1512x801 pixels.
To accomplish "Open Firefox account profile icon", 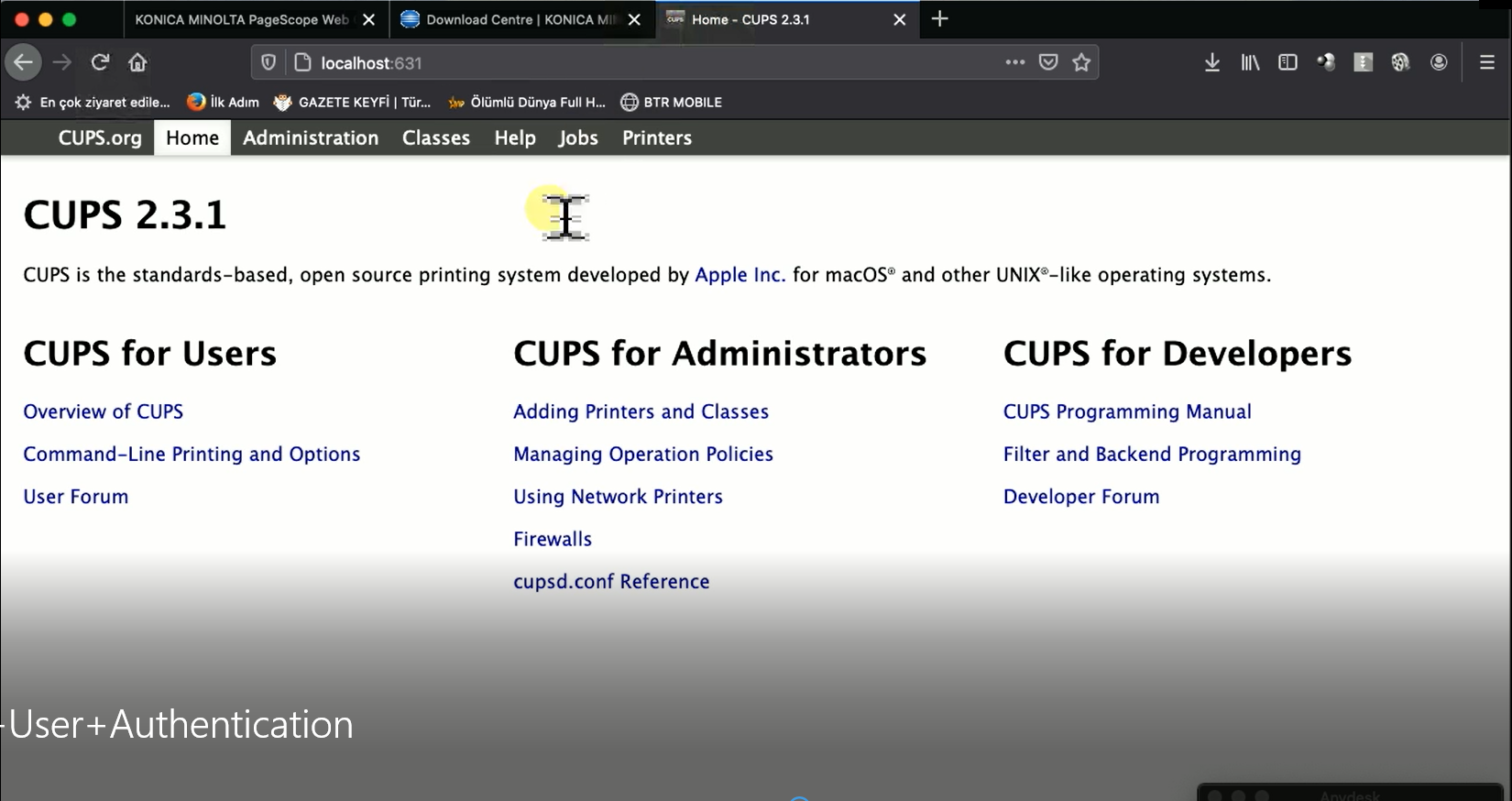I will pos(1439,62).
